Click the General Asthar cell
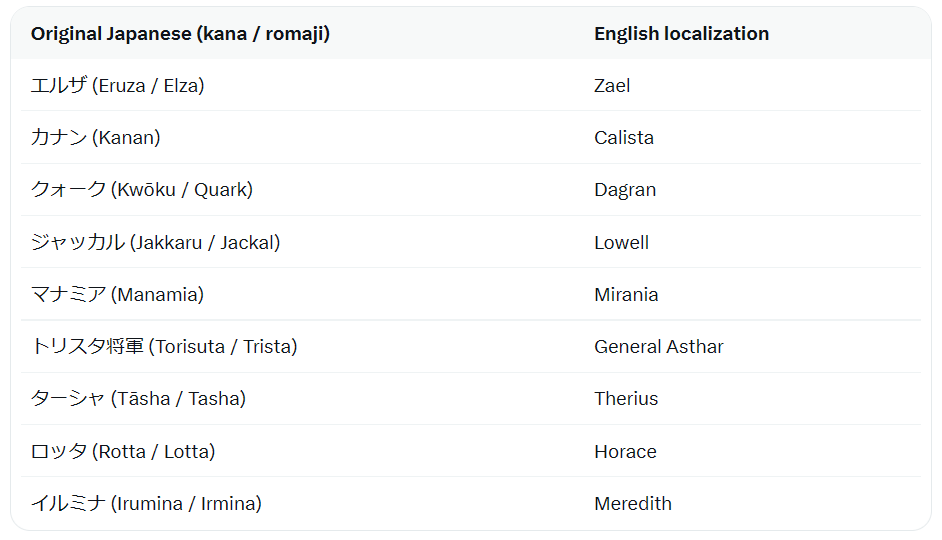Screen dimensions: 942x540 pyautogui.click(x=658, y=347)
